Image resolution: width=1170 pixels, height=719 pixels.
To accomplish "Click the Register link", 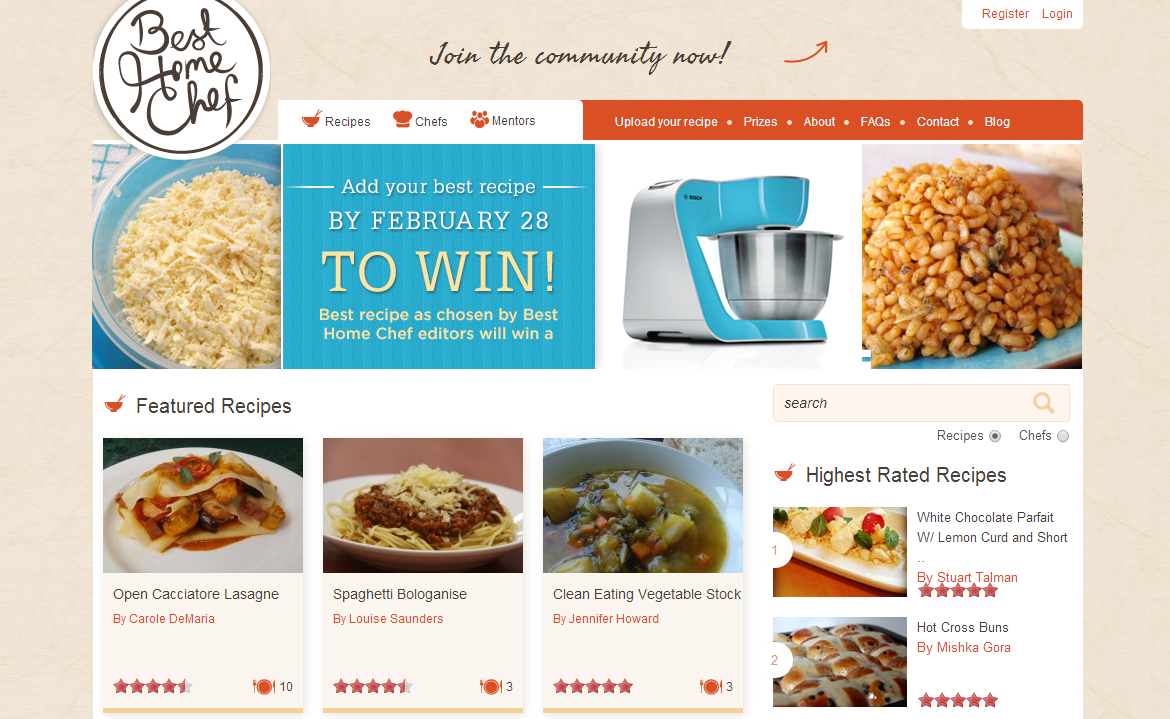I will tap(1004, 13).
